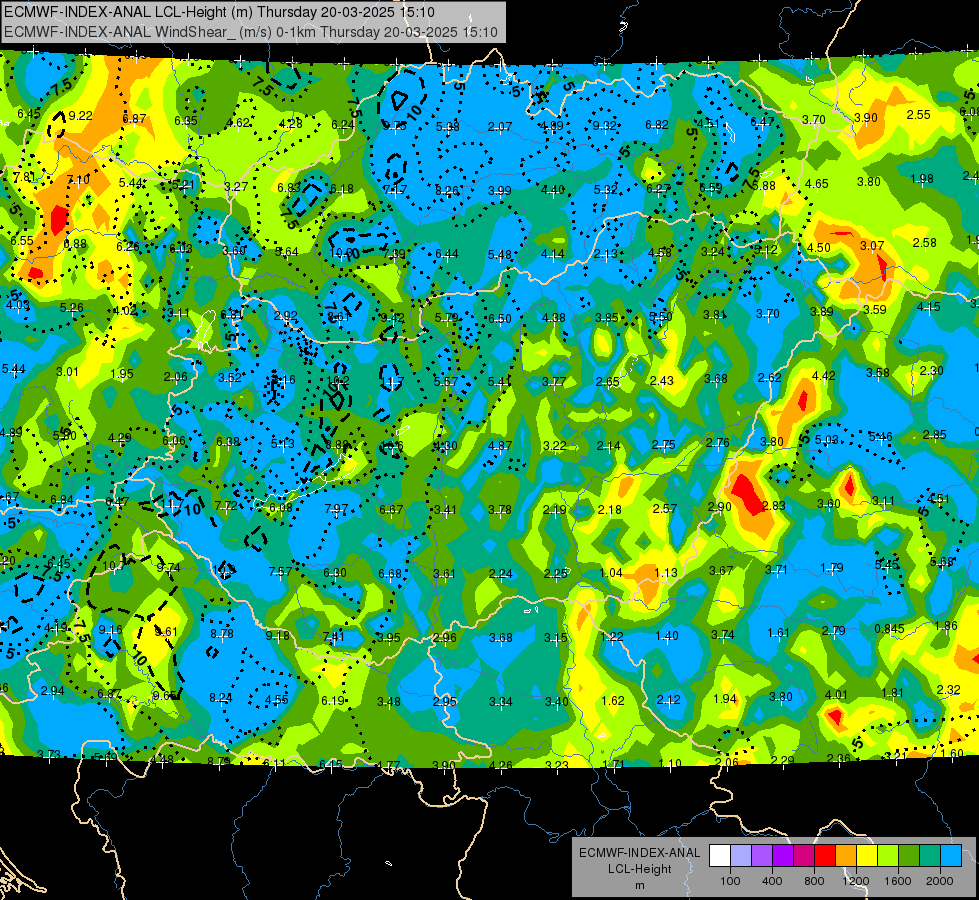Click the sky blue legend swatch
Image resolution: width=979 pixels, height=900 pixels.
[x=951, y=855]
